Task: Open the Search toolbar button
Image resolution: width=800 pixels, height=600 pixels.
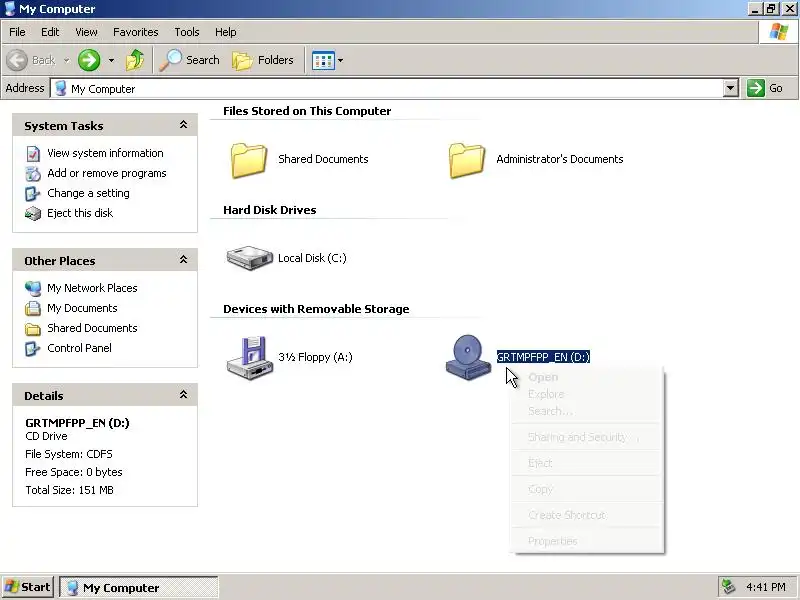Action: 189,60
